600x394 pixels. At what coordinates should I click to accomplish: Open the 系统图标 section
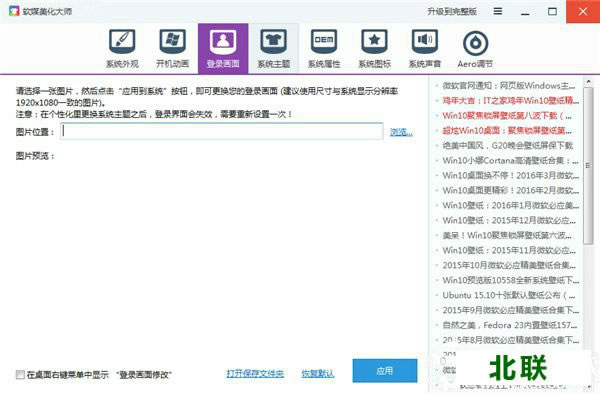(374, 49)
